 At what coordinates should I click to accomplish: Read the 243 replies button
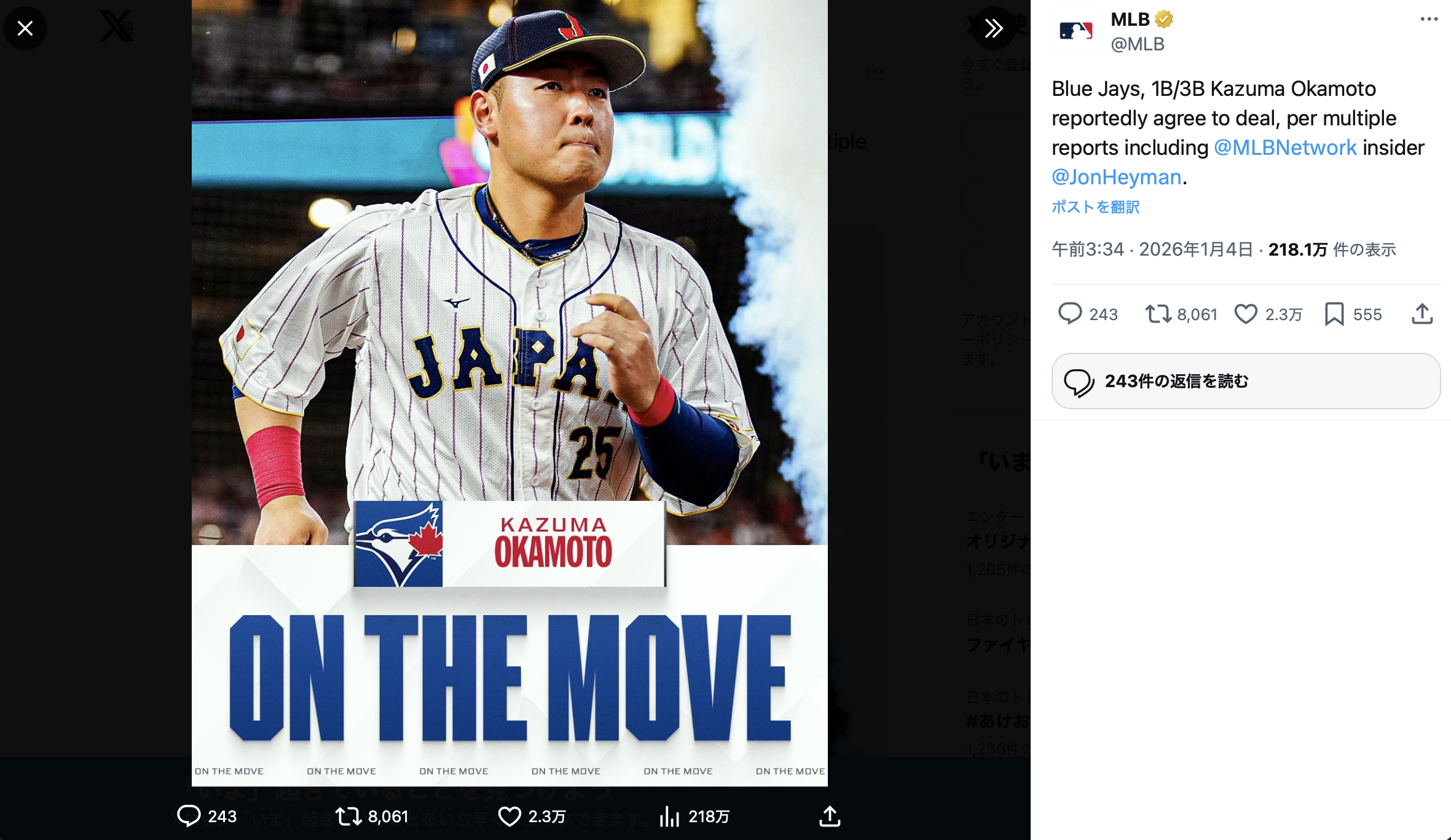point(1246,381)
